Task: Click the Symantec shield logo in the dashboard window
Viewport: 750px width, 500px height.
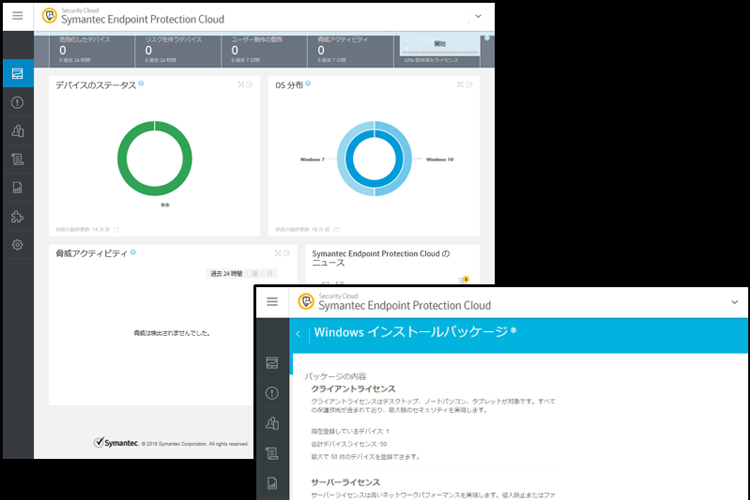Action: click(49, 15)
